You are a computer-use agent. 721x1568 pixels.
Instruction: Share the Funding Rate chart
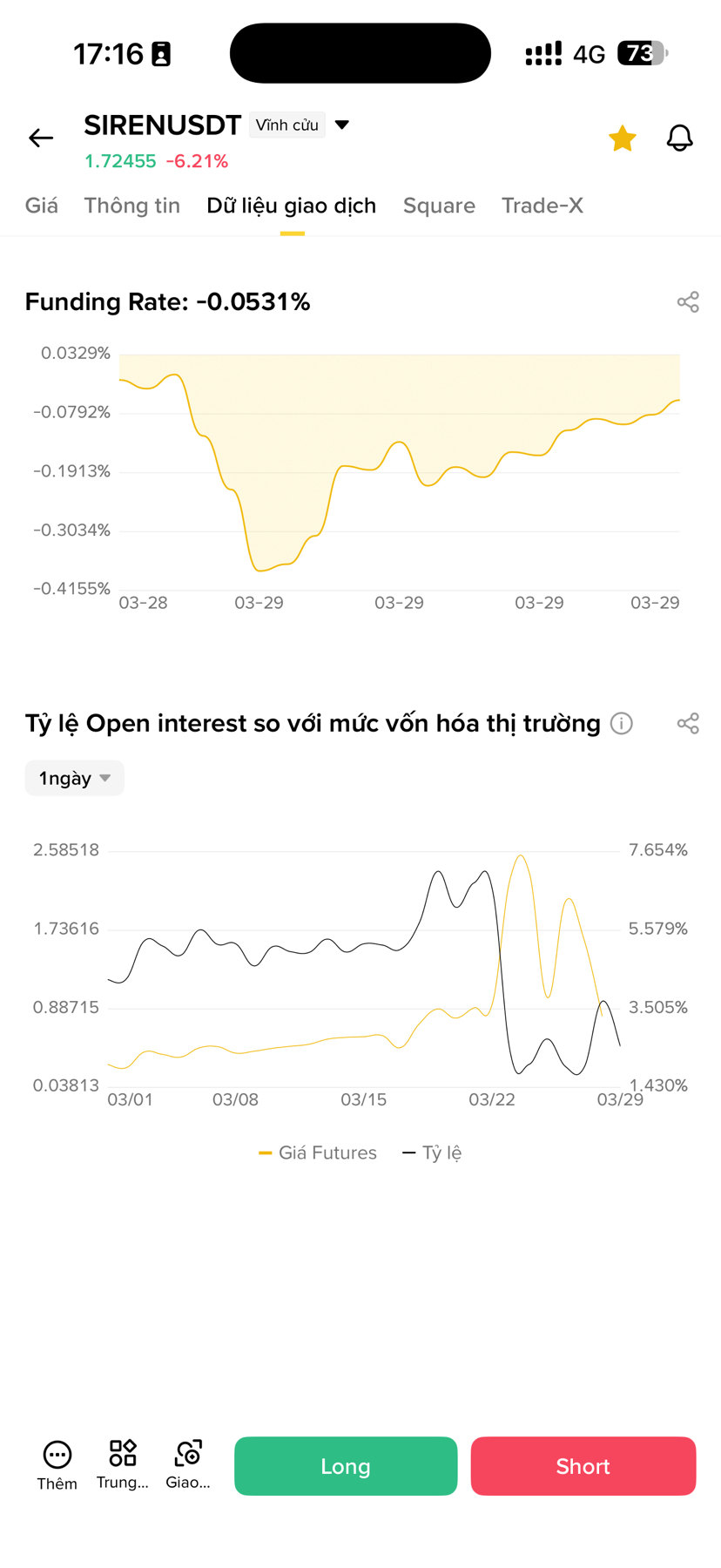pyautogui.click(x=688, y=302)
